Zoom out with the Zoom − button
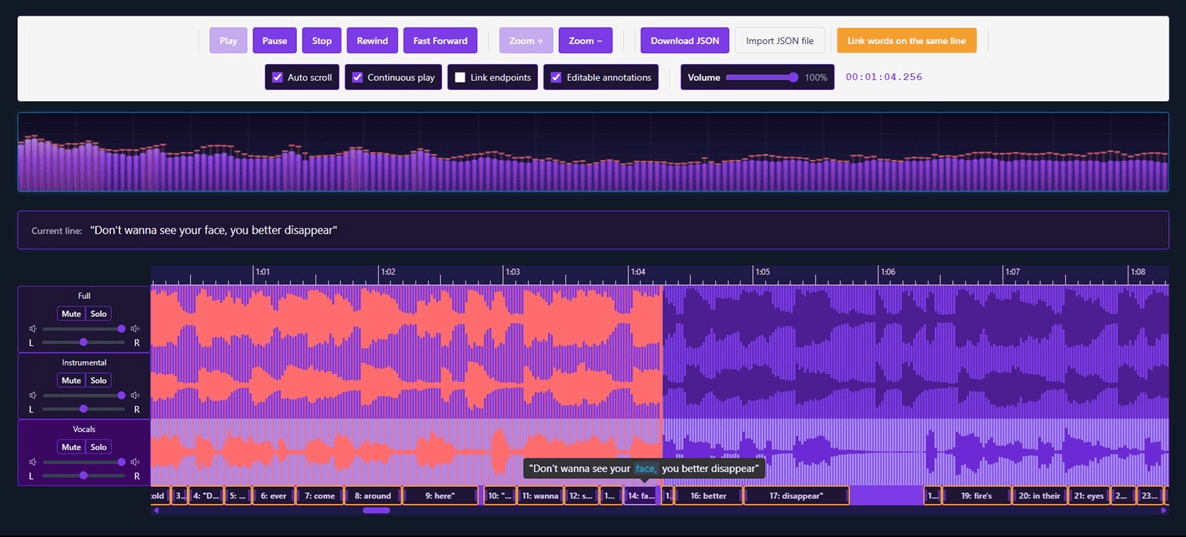The height and width of the screenshot is (537, 1186). point(585,41)
